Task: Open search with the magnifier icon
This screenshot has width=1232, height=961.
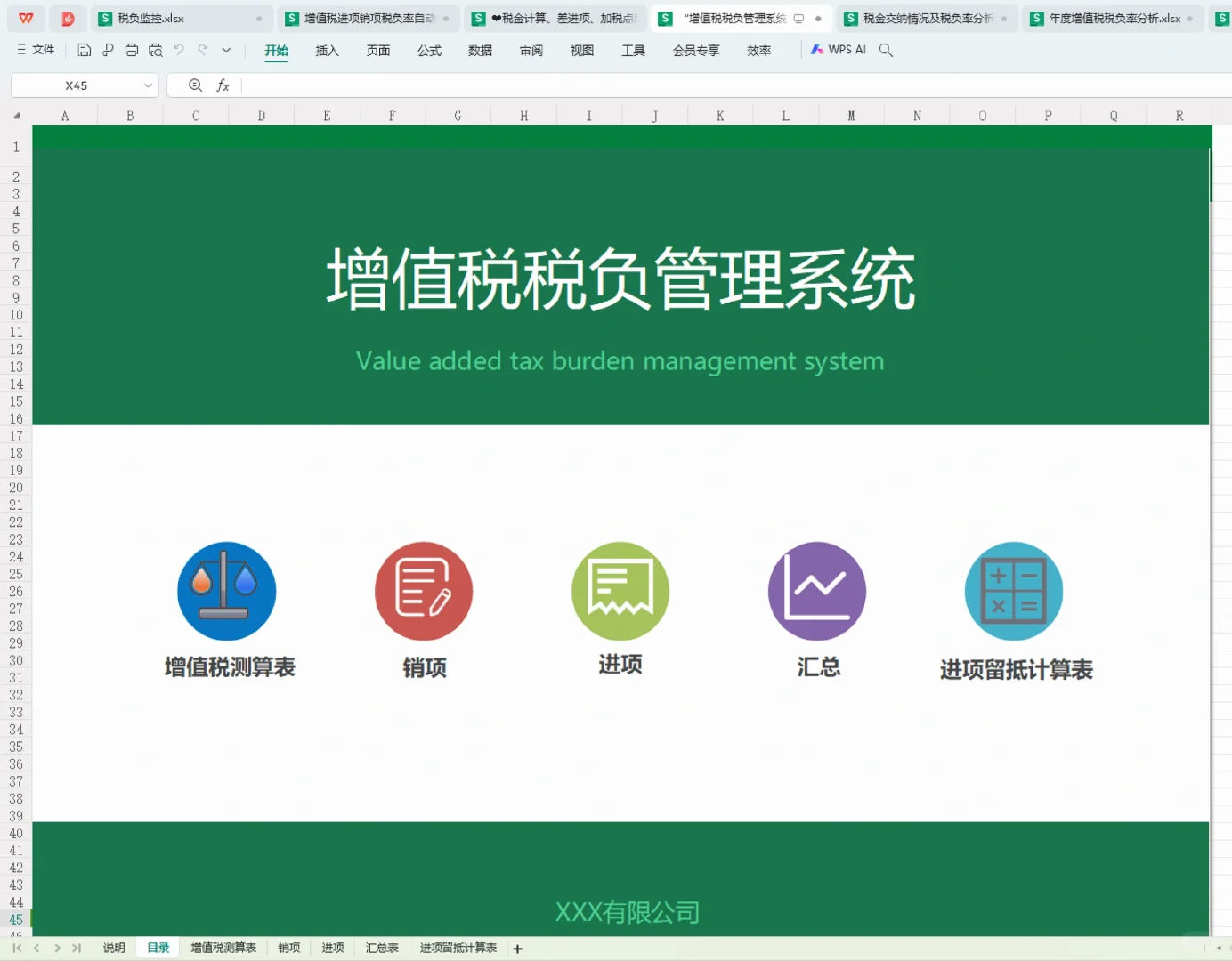Action: pos(886,50)
